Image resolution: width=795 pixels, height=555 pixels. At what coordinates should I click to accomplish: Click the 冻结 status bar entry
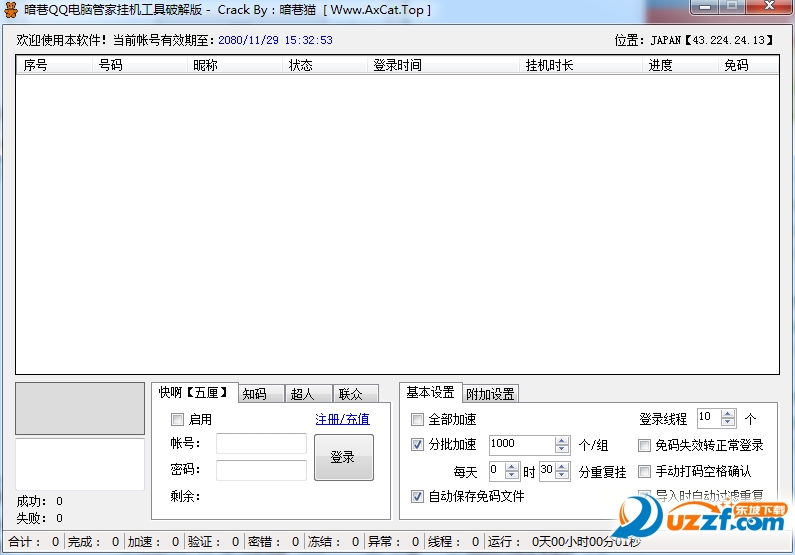pos(334,542)
